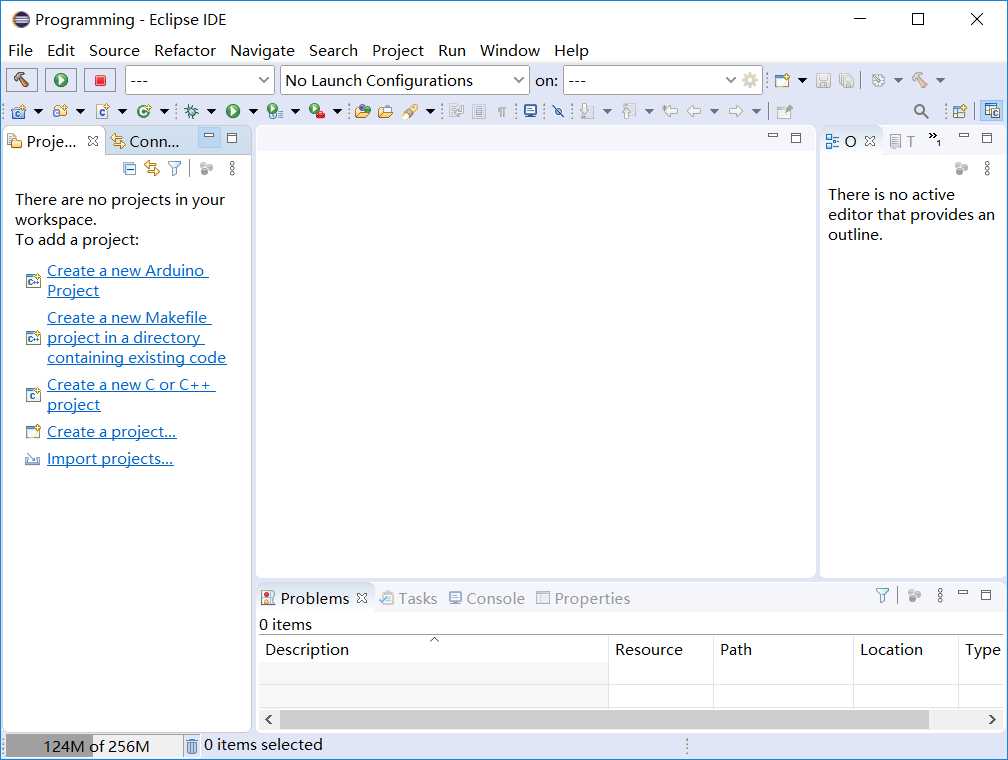Click the Search flashlight toolbar icon
1008x760 pixels.
pyautogui.click(x=410, y=111)
